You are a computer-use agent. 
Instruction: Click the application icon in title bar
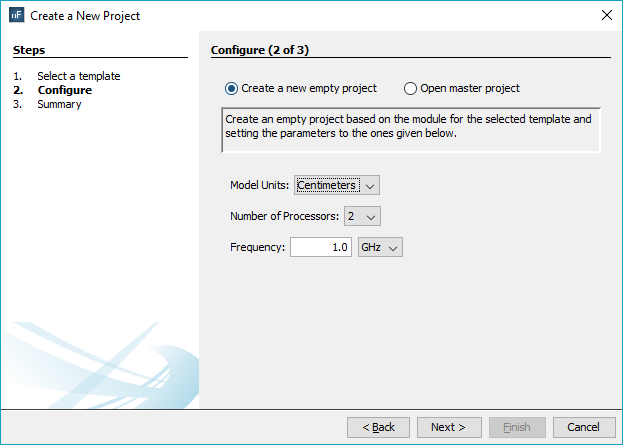pos(16,16)
